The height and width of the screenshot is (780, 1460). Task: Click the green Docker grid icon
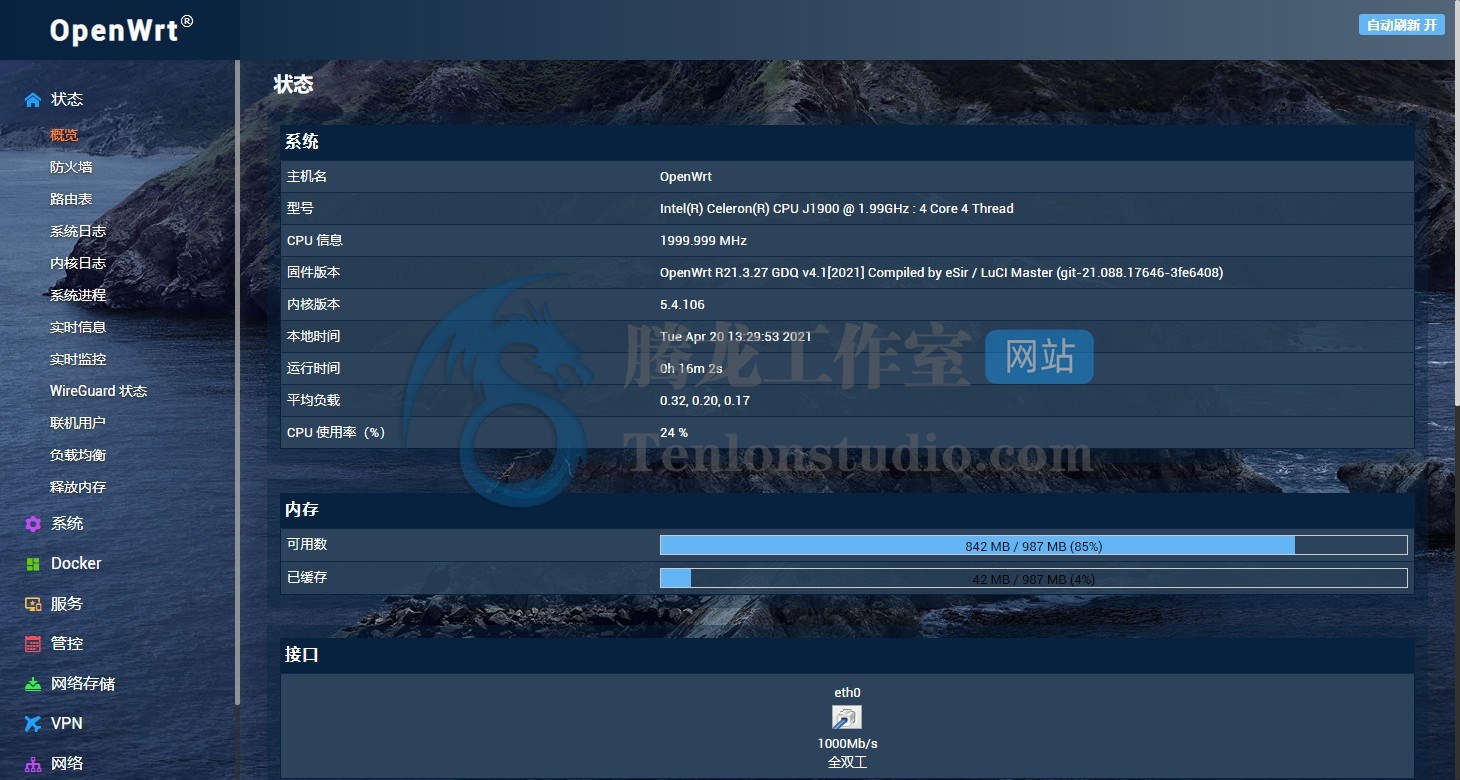click(x=33, y=564)
